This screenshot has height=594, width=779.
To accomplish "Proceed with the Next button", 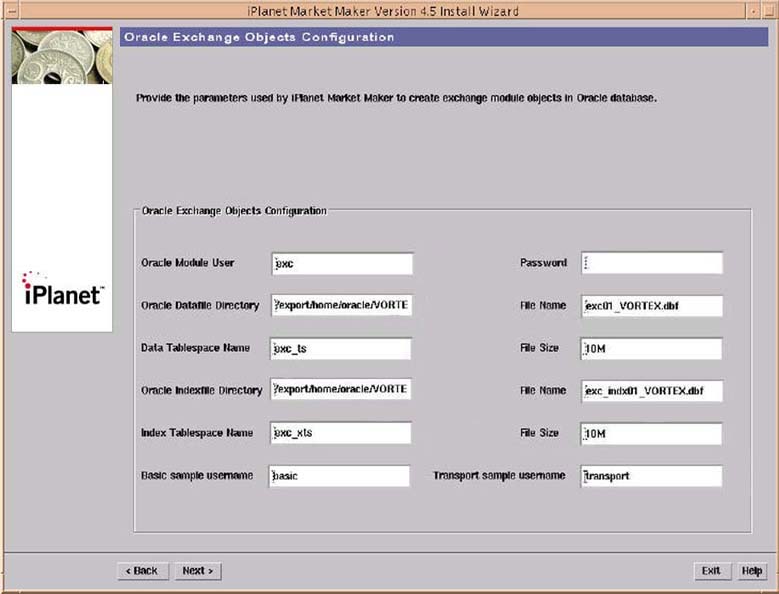I will coord(198,571).
